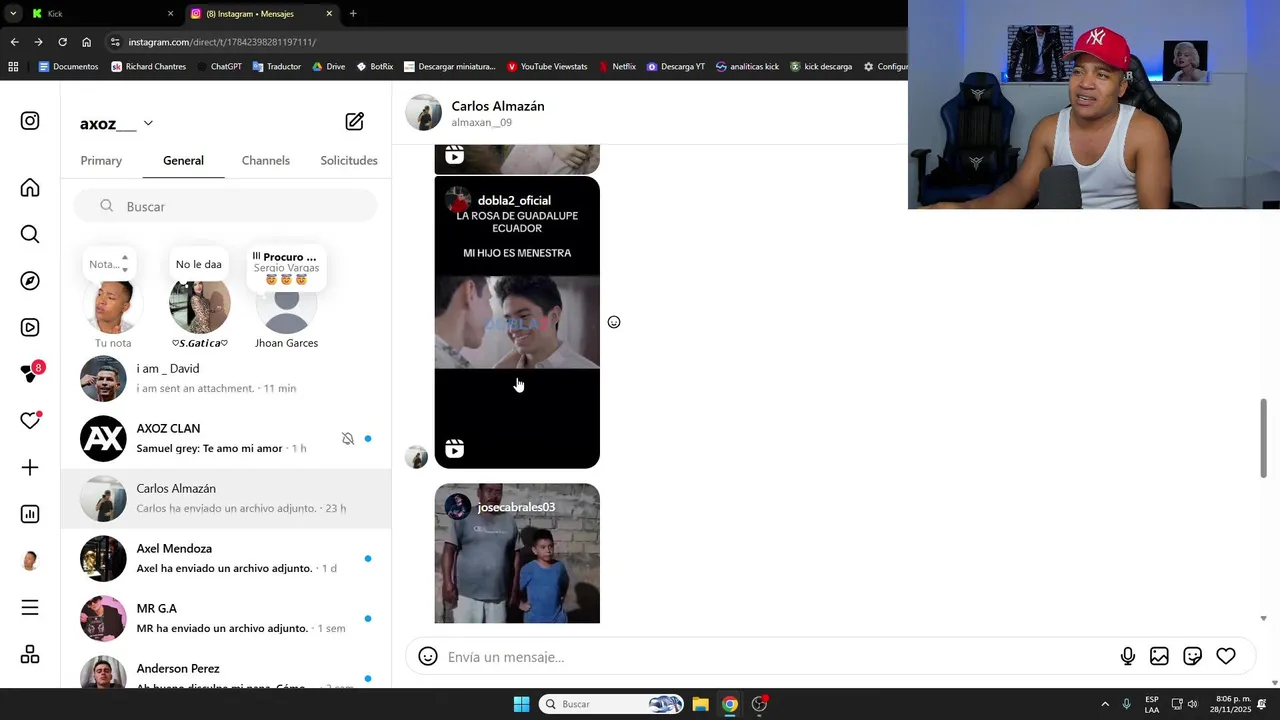Open the Netflix bookmark
Image resolution: width=1280 pixels, height=720 pixels.
tap(617, 66)
